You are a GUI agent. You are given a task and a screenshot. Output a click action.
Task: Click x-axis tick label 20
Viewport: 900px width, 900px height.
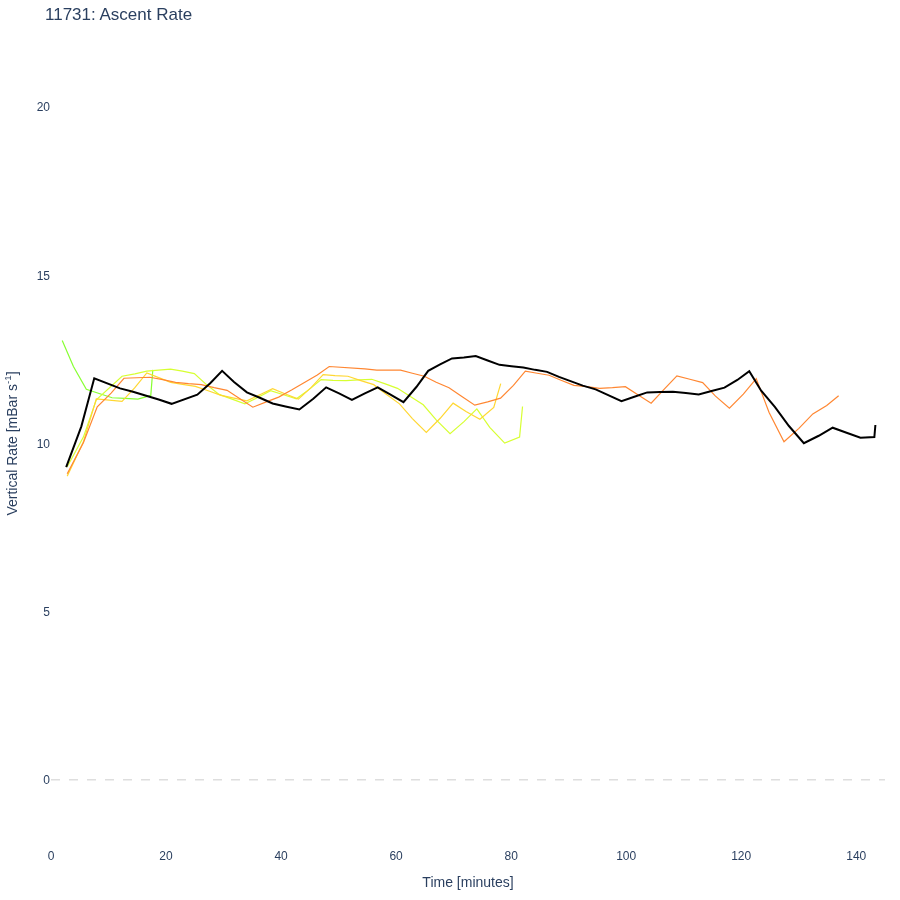point(166,856)
